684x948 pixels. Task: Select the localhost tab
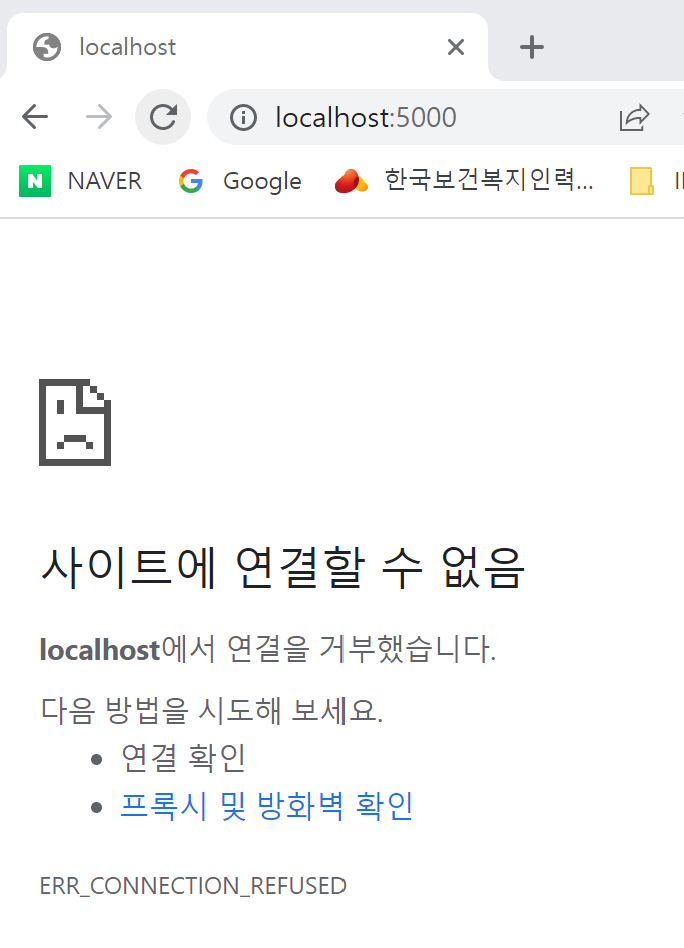247,47
